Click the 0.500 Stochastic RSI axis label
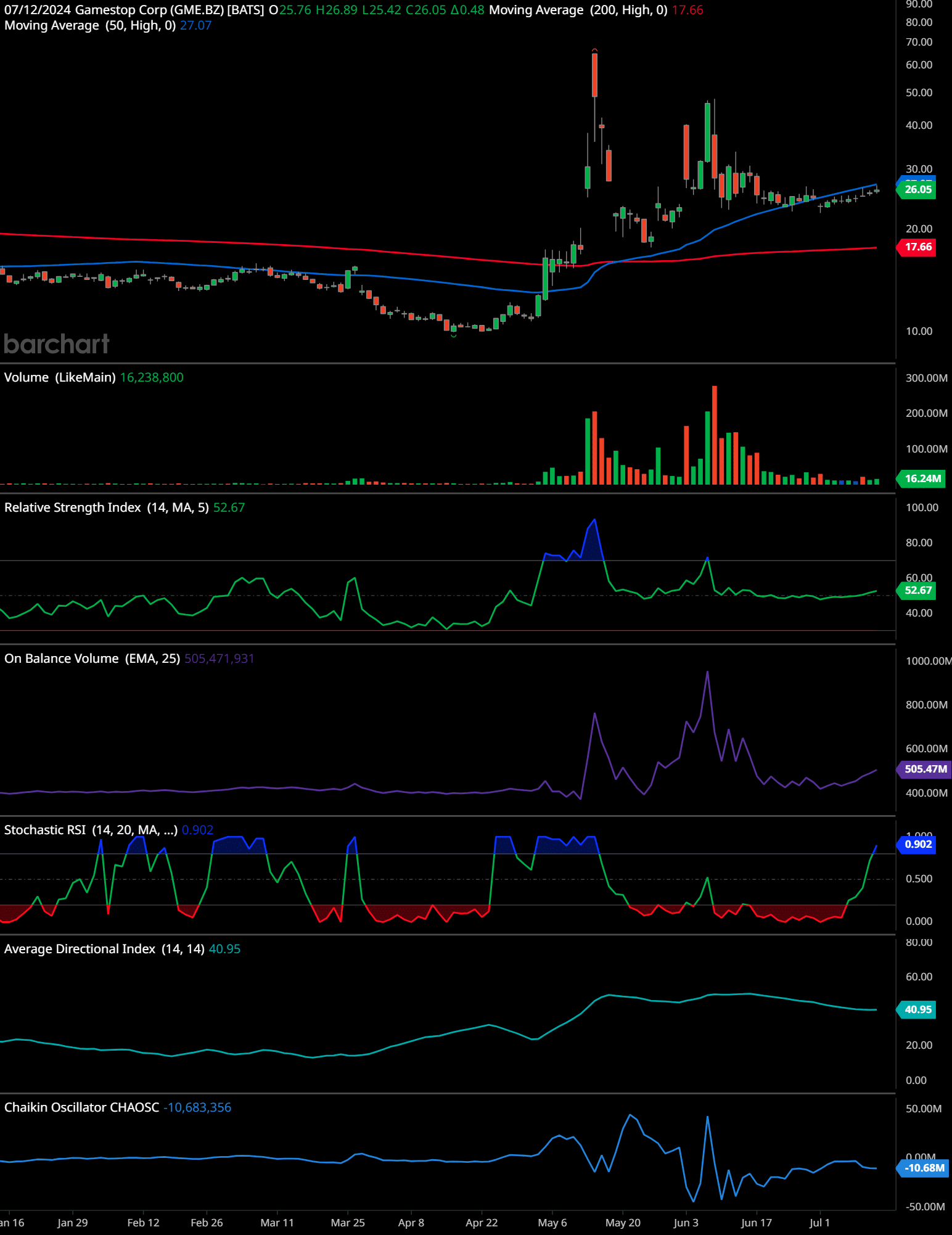 coord(919,879)
